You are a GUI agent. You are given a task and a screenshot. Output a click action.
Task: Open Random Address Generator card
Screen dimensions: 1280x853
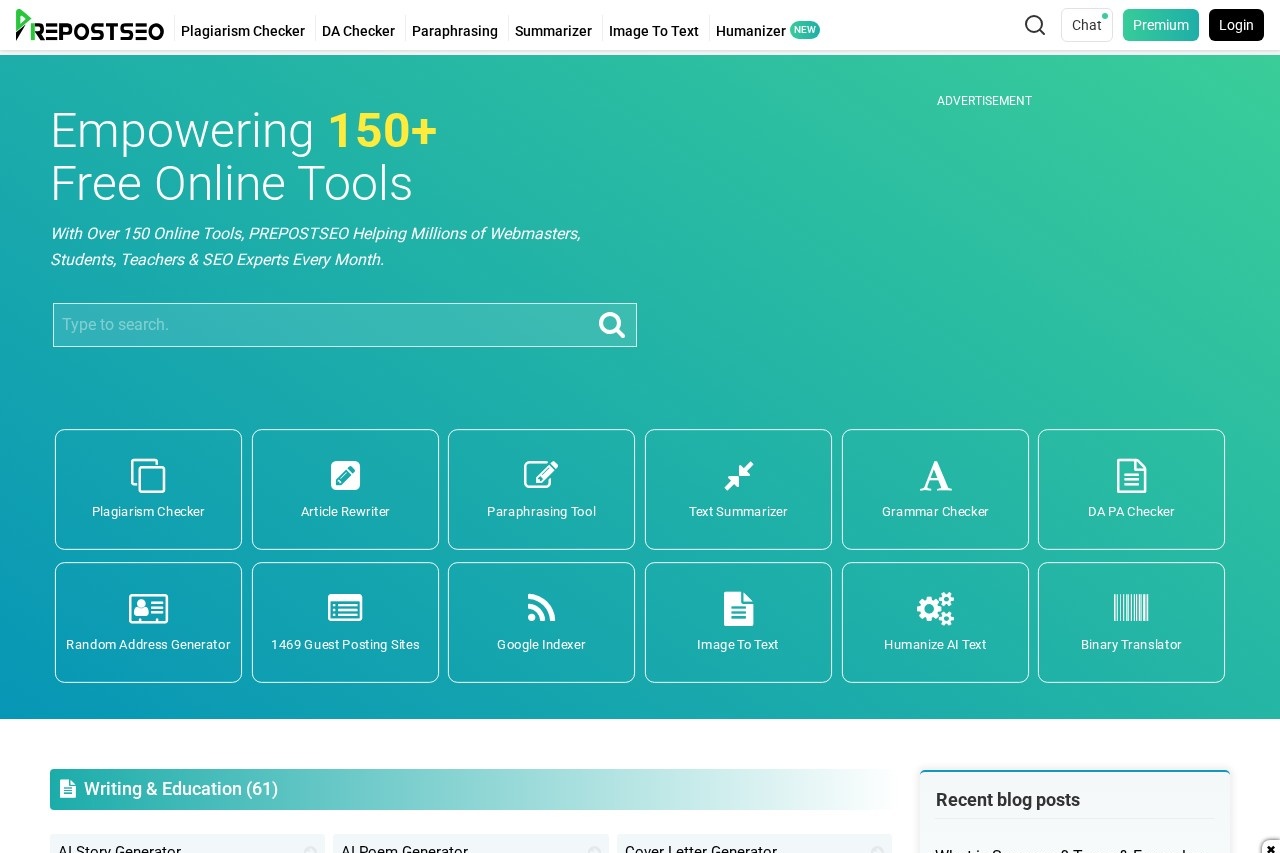(x=148, y=622)
